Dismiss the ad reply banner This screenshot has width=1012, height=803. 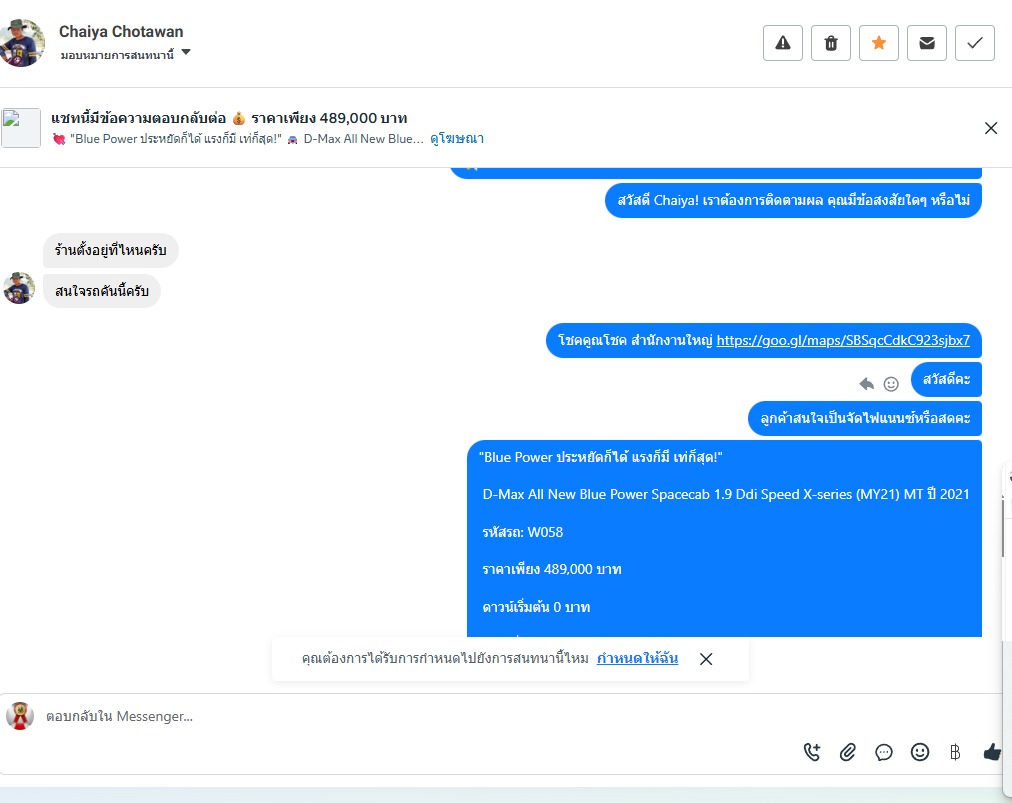[991, 128]
